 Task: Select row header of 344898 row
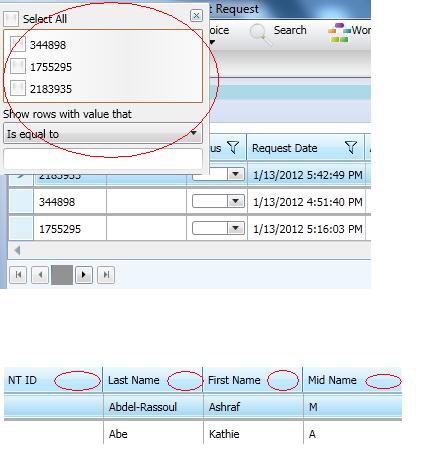(21, 201)
